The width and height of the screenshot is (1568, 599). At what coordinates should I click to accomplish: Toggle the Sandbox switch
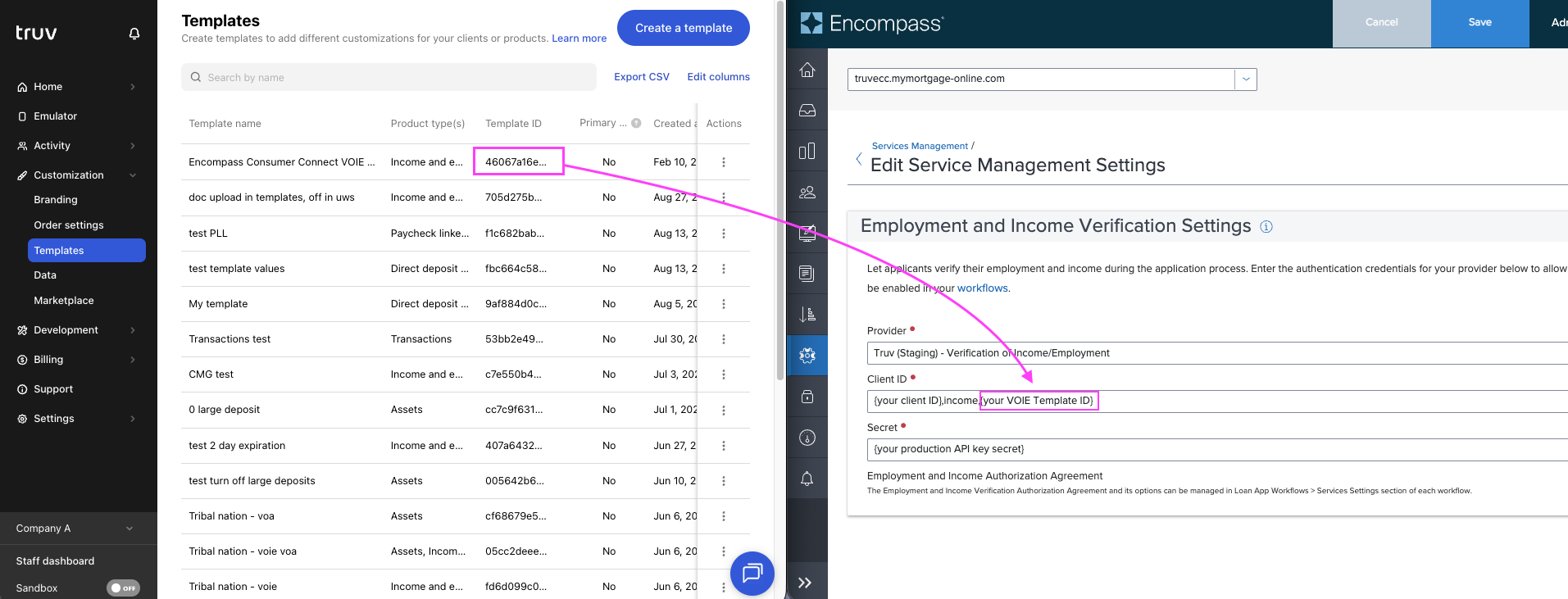pyautogui.click(x=123, y=588)
